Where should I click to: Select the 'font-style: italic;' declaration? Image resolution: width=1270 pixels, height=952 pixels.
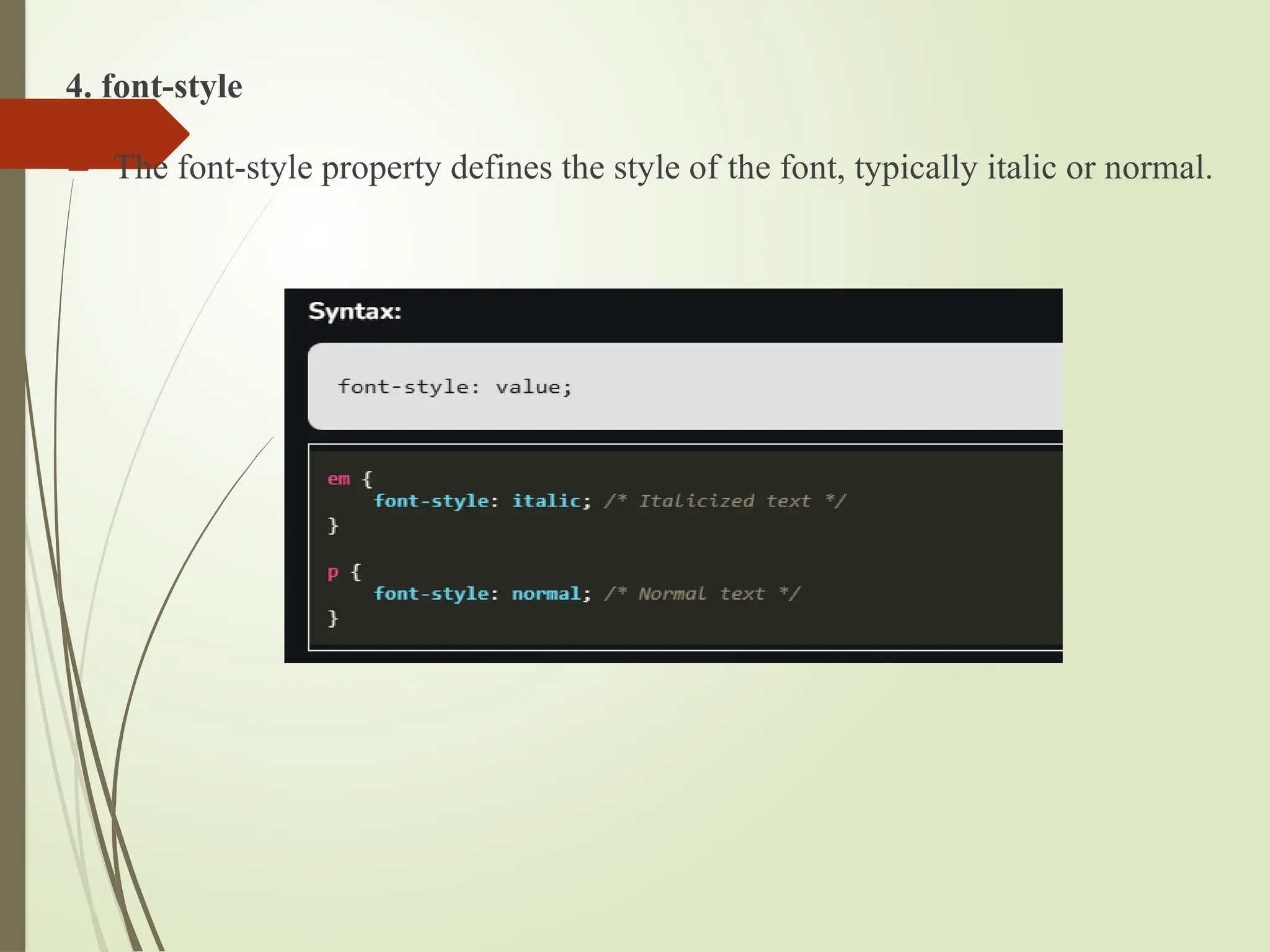click(x=482, y=501)
